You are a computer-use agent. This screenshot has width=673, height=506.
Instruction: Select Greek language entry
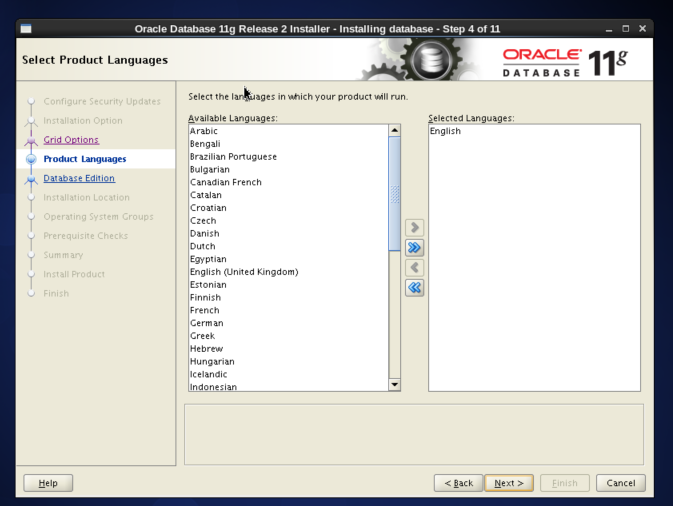(288, 336)
